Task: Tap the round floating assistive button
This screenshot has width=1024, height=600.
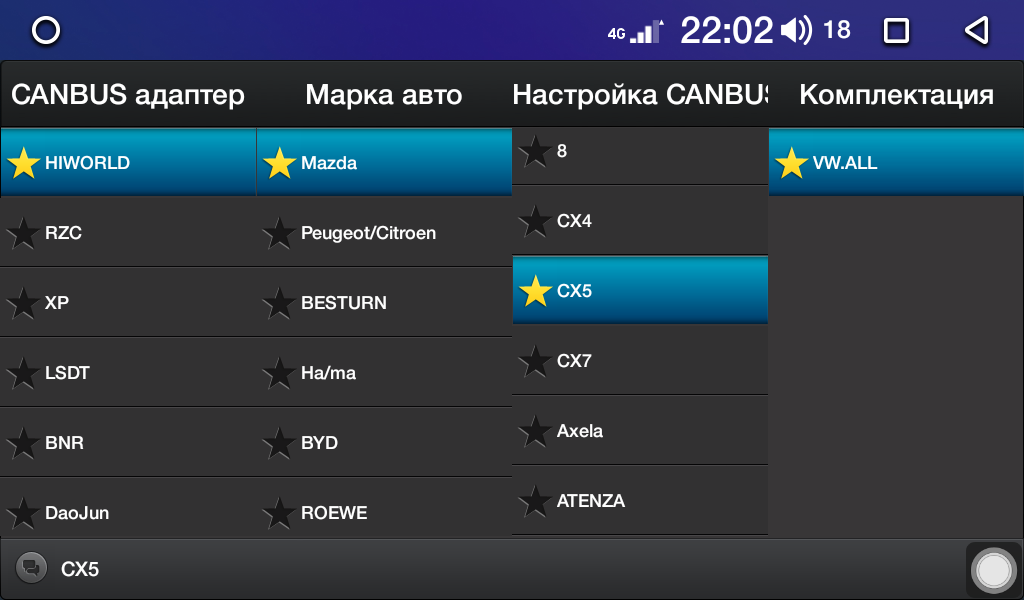Action: pyautogui.click(x=994, y=570)
